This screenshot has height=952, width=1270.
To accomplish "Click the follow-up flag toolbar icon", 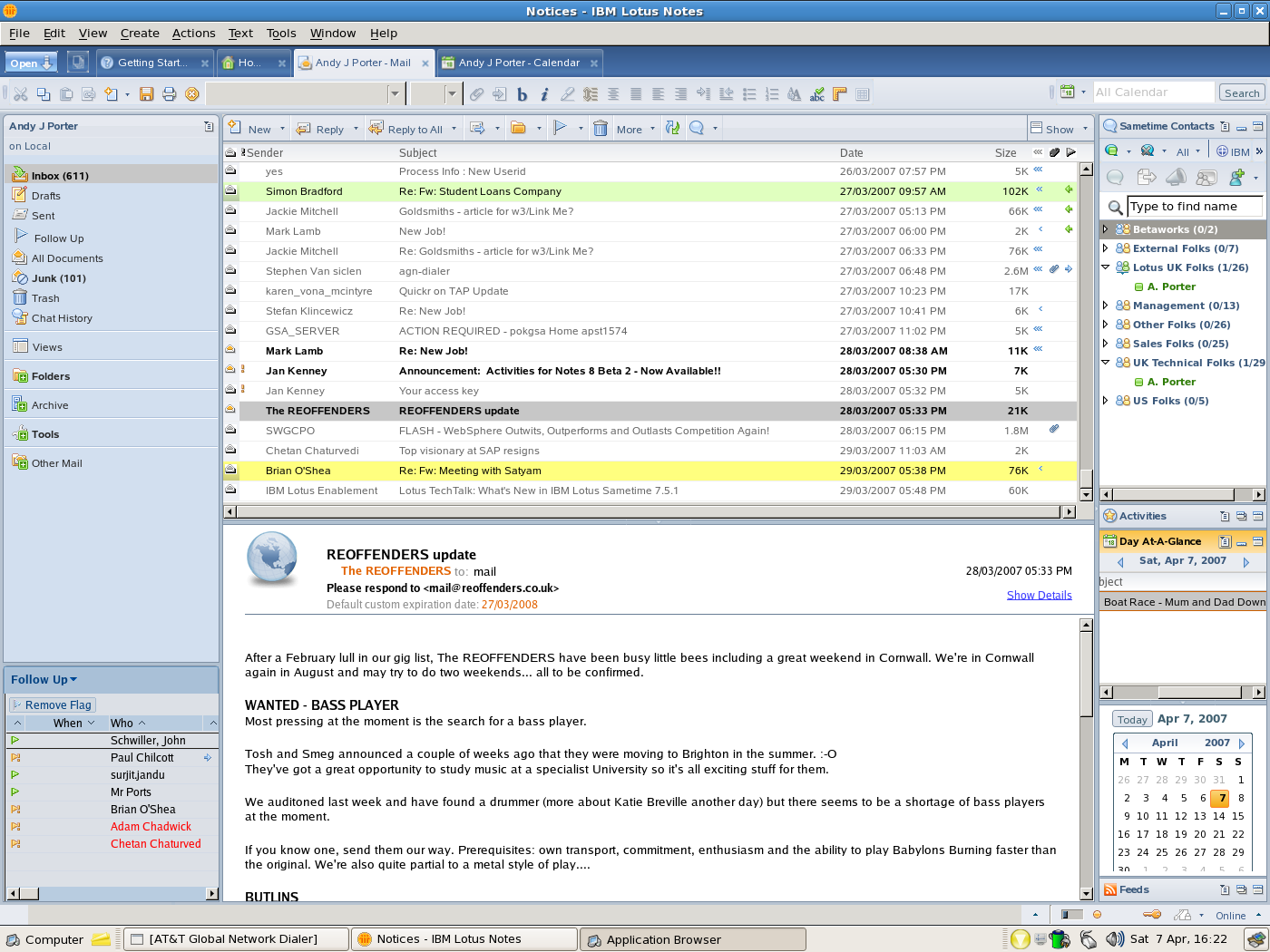I will tap(561, 129).
